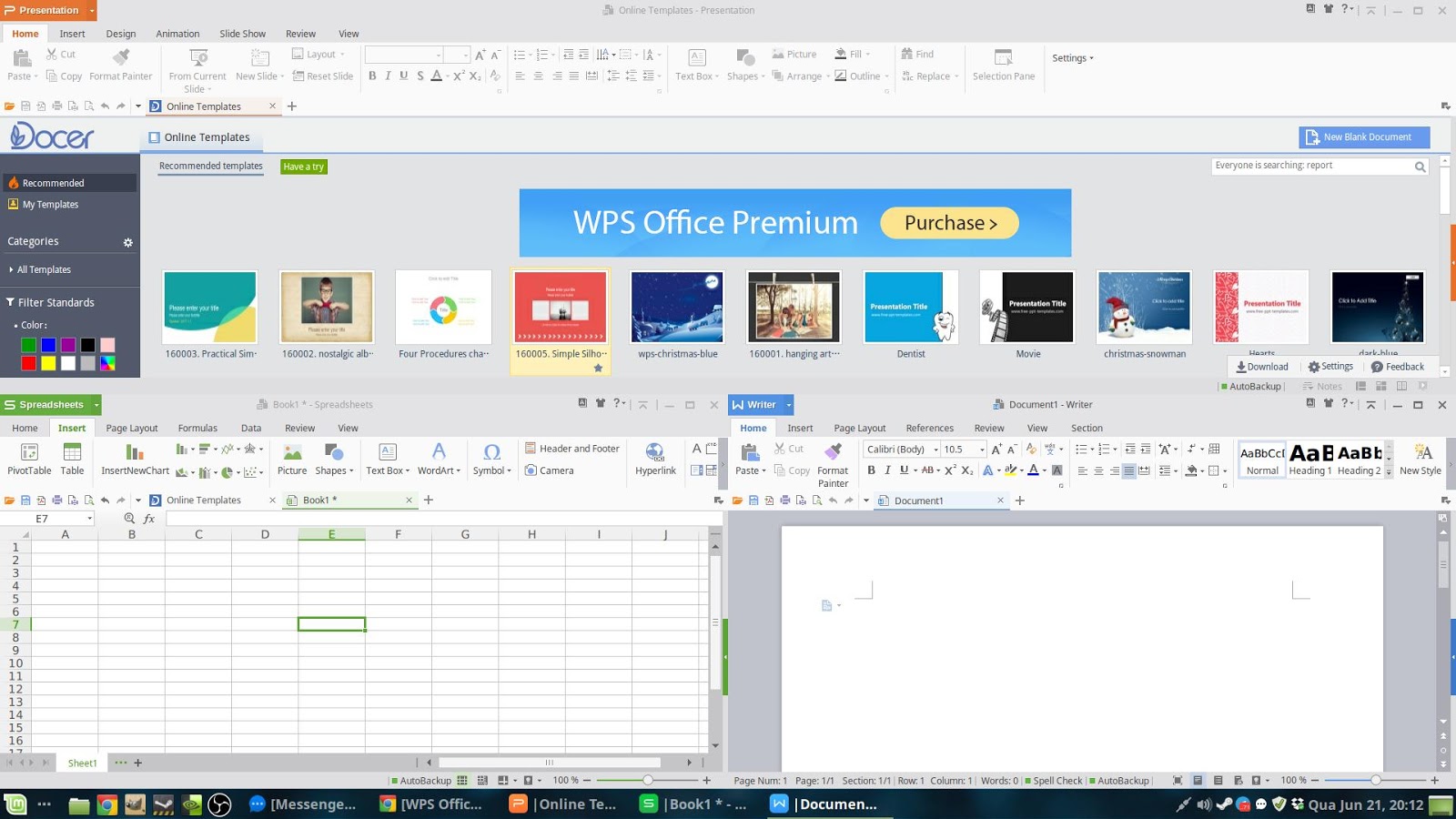The image size is (1456, 819).
Task: Open the Formulas tab in Spreadsheets
Action: pyautogui.click(x=197, y=428)
